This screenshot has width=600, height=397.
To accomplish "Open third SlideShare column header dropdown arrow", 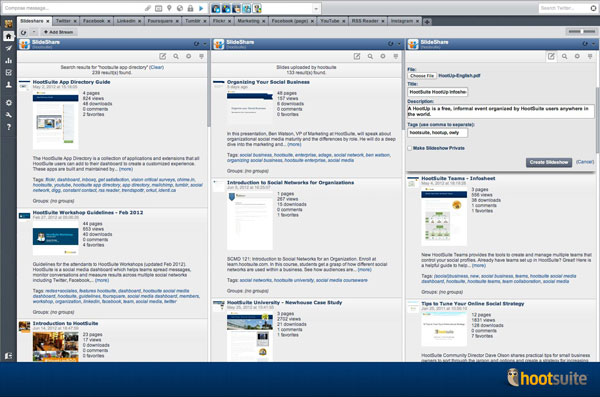I will 593,44.
